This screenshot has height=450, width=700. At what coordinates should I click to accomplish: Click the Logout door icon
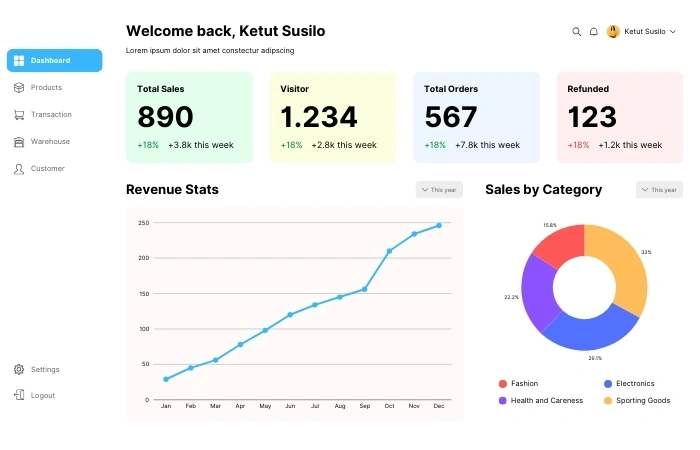[19, 395]
